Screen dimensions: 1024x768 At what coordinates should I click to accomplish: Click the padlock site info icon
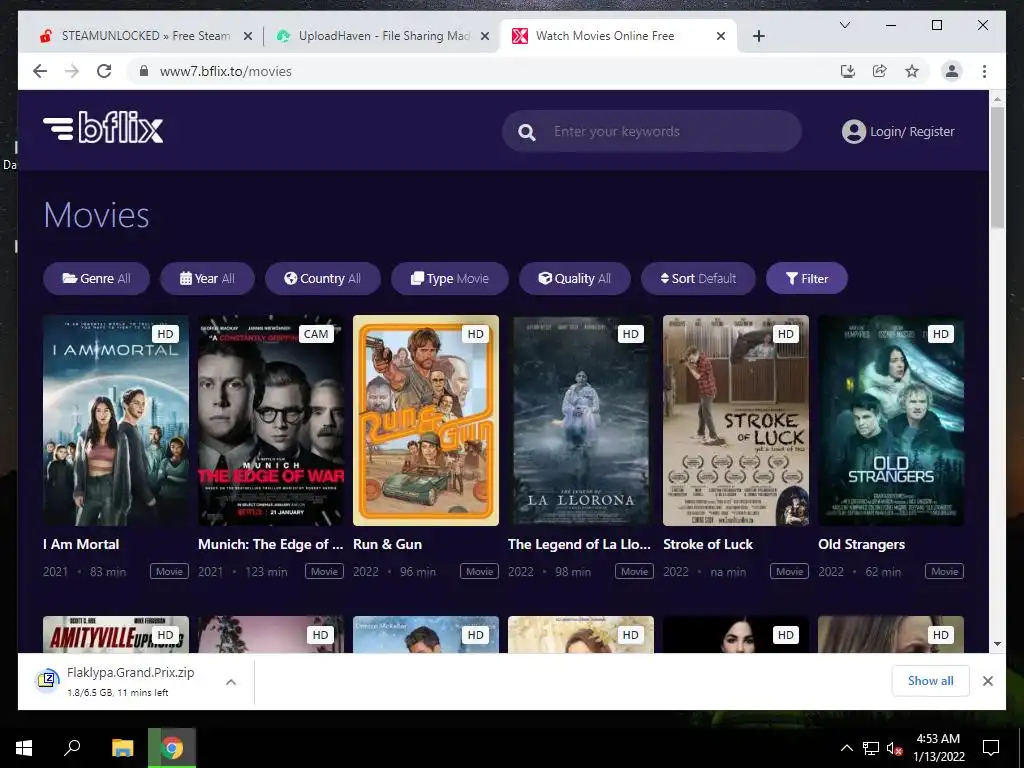tap(144, 71)
